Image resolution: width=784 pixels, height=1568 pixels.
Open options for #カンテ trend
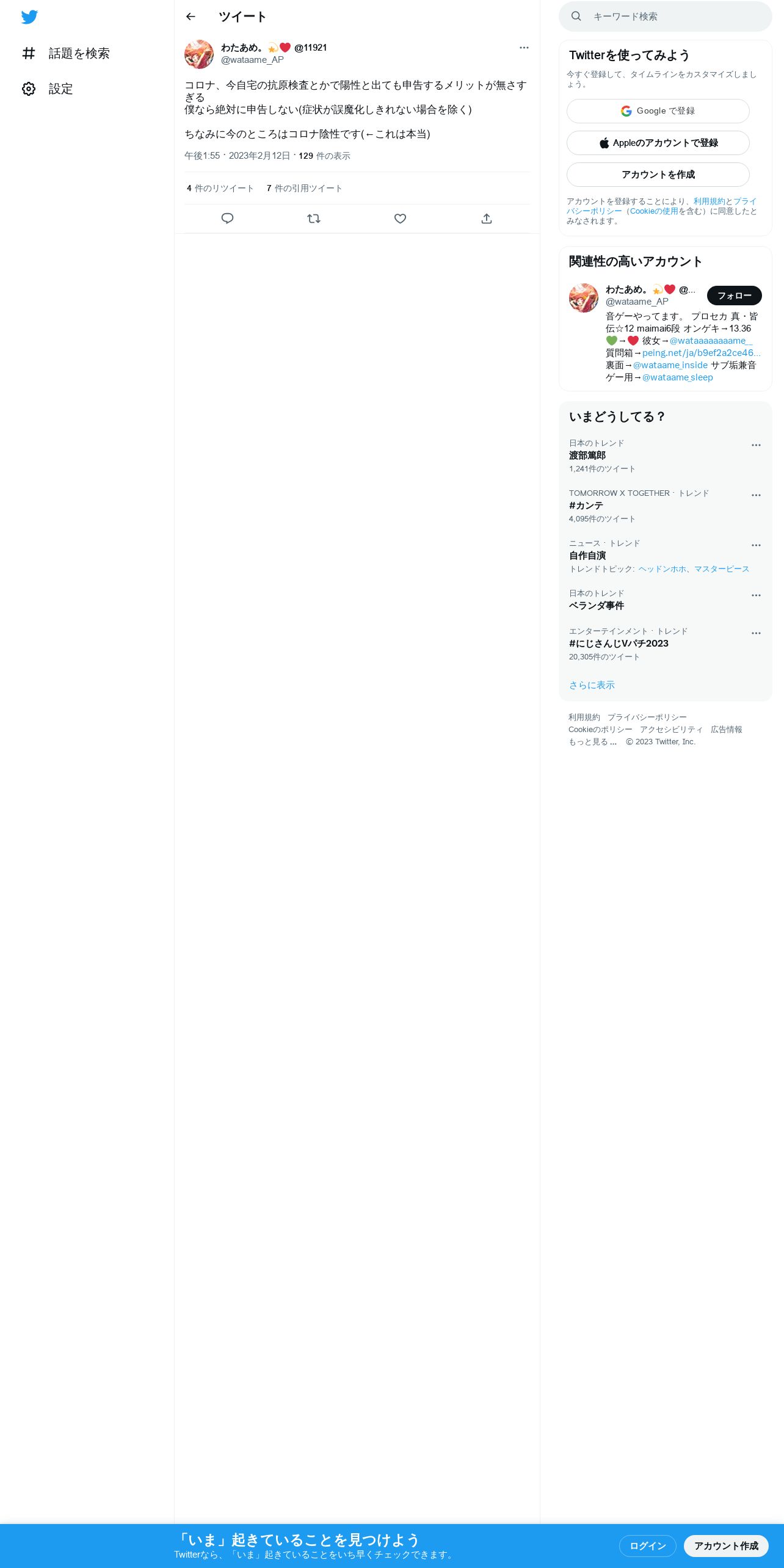click(x=756, y=495)
